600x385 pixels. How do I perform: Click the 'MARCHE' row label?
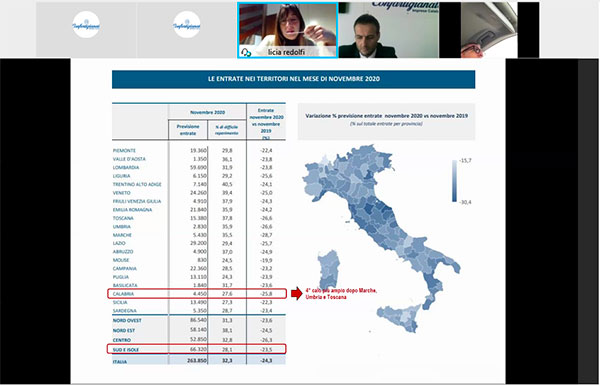click(x=122, y=235)
